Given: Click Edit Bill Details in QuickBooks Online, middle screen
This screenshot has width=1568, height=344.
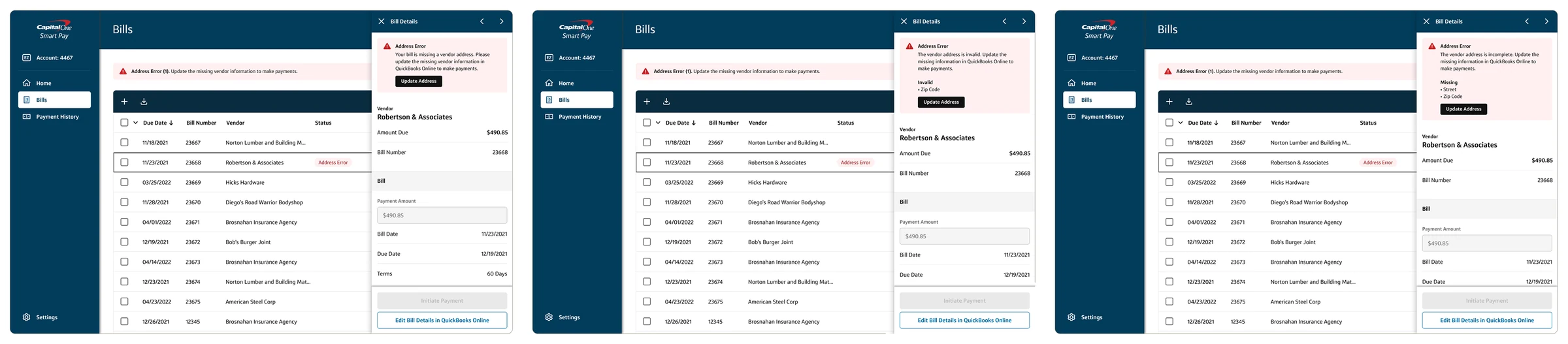Looking at the screenshot, I should tap(965, 321).
